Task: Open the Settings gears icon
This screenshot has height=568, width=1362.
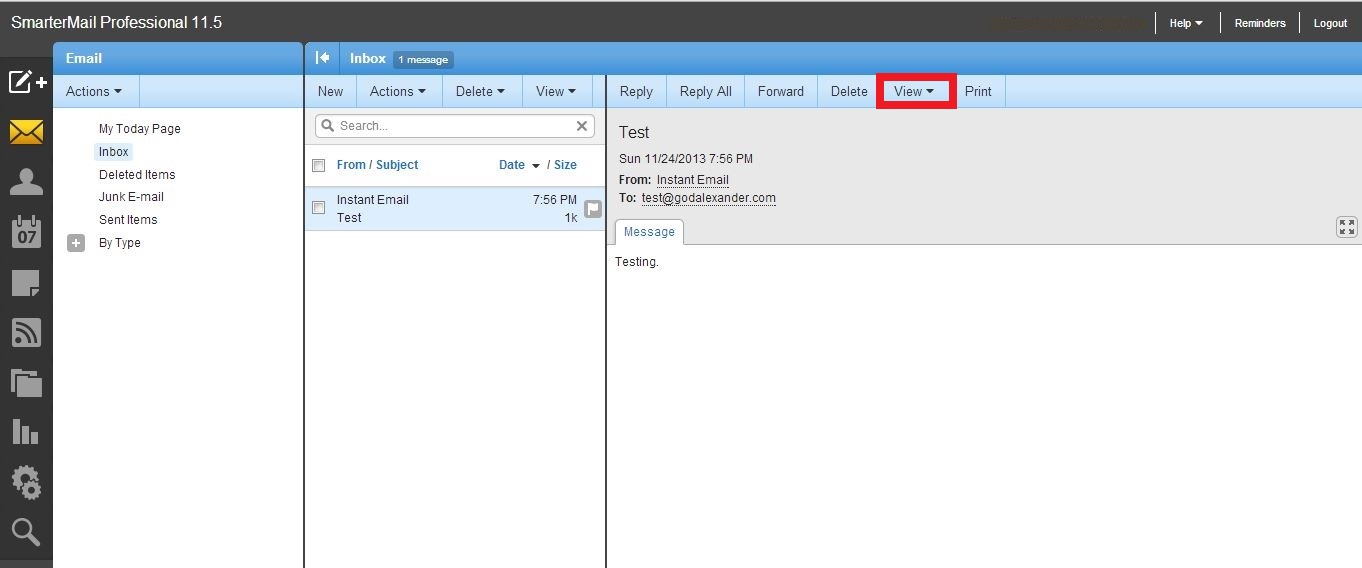Action: [x=27, y=482]
